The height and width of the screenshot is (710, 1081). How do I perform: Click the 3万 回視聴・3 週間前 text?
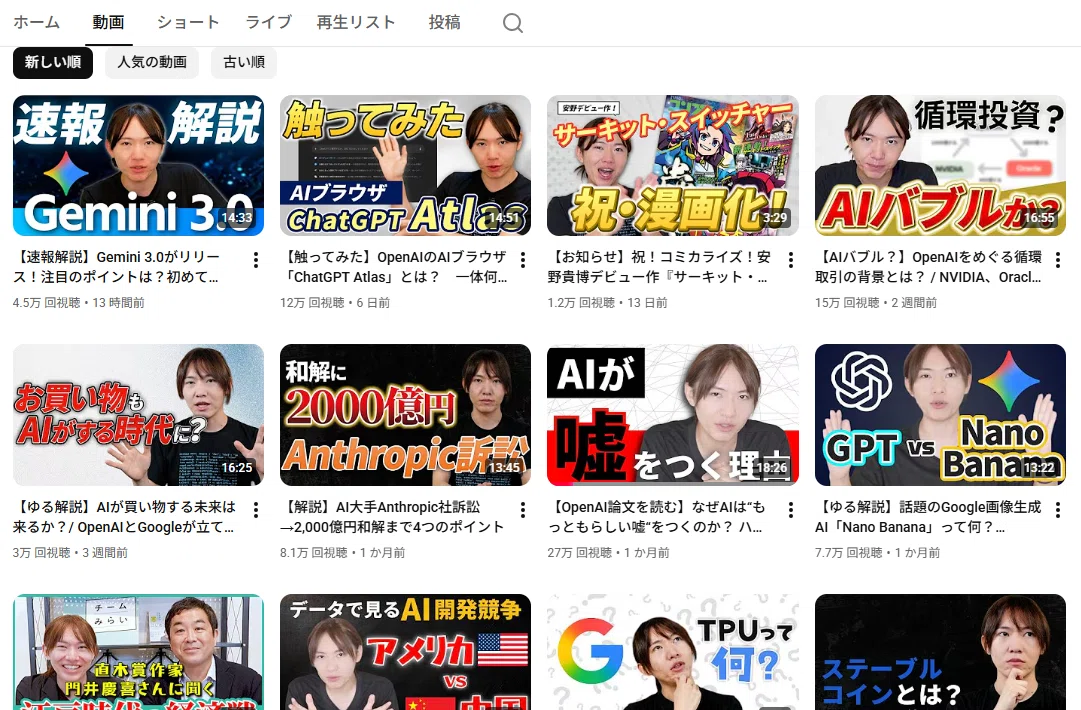coord(70,553)
